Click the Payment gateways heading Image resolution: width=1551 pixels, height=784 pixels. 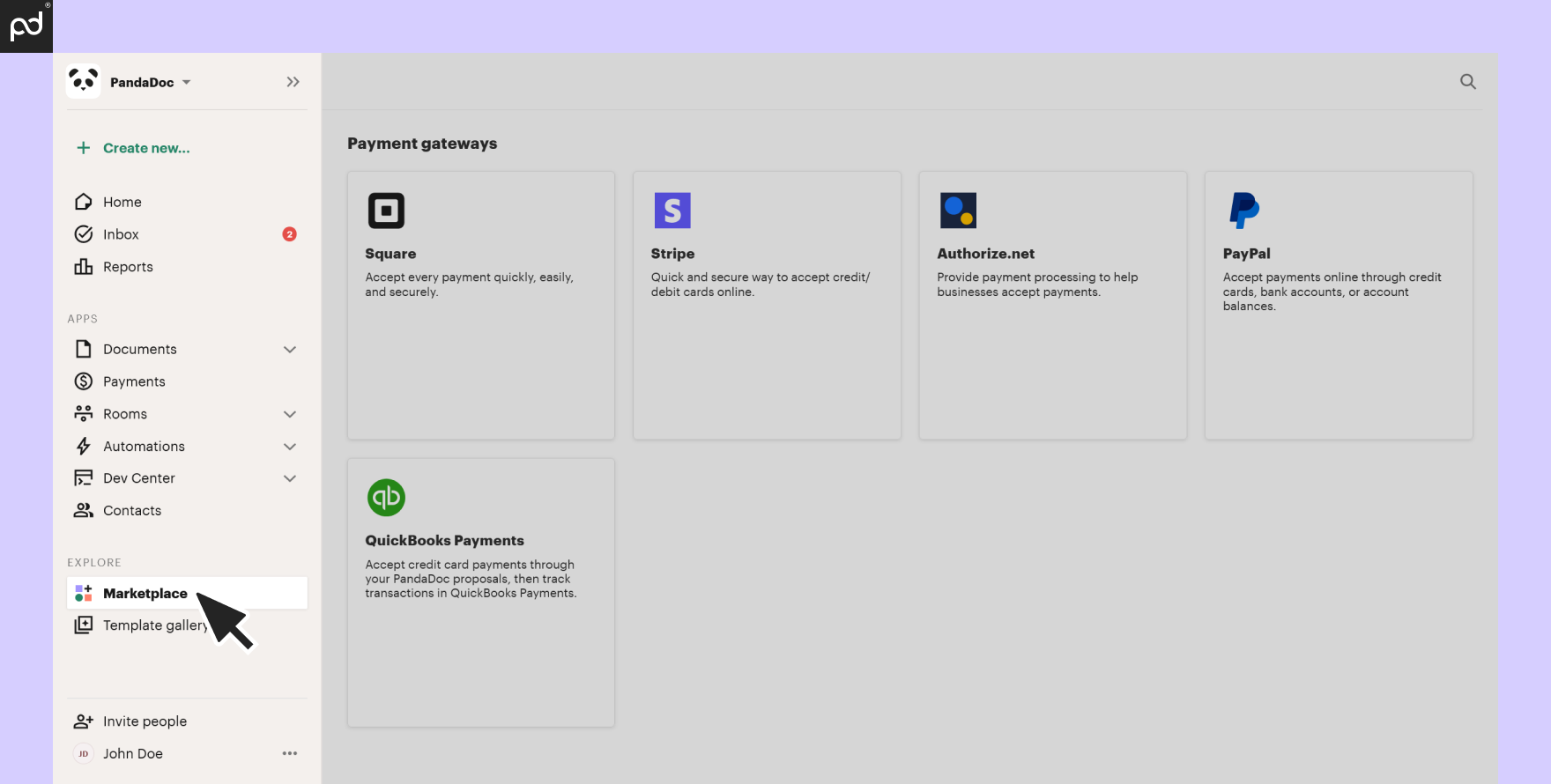(x=422, y=144)
